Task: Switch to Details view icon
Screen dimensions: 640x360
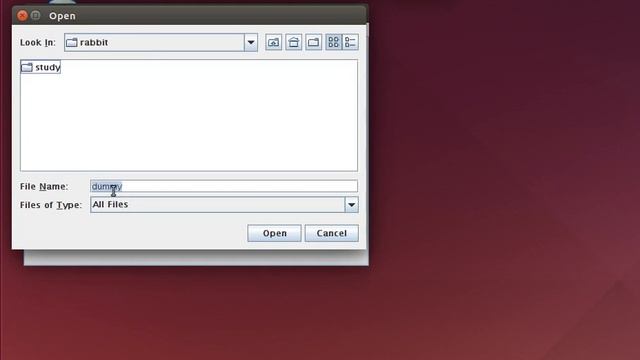Action: pos(351,42)
